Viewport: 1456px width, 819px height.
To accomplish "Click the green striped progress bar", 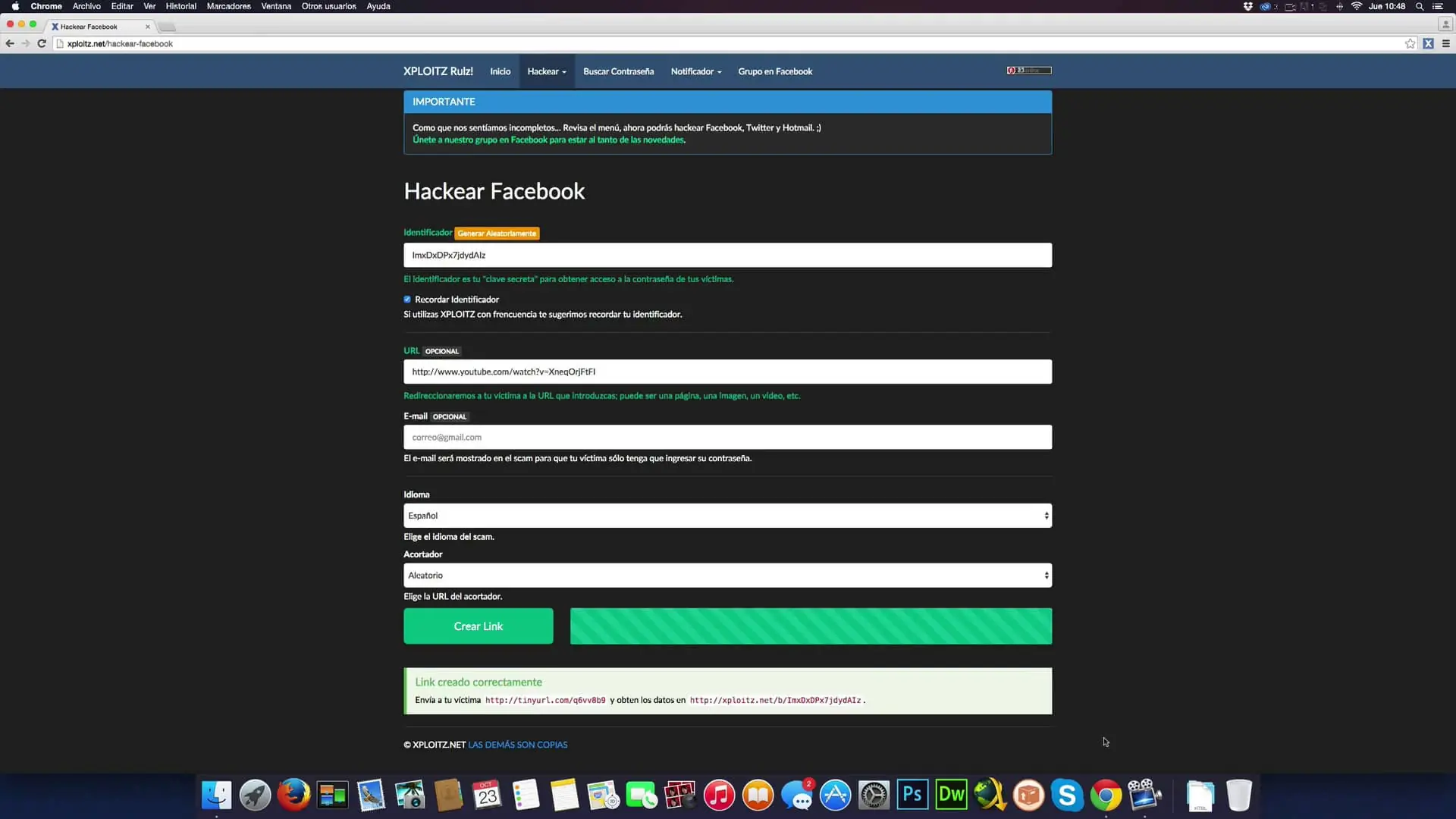I will (811, 626).
